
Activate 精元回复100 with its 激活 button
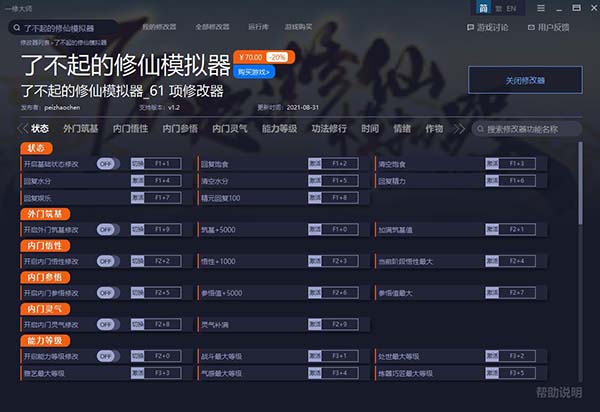click(315, 197)
